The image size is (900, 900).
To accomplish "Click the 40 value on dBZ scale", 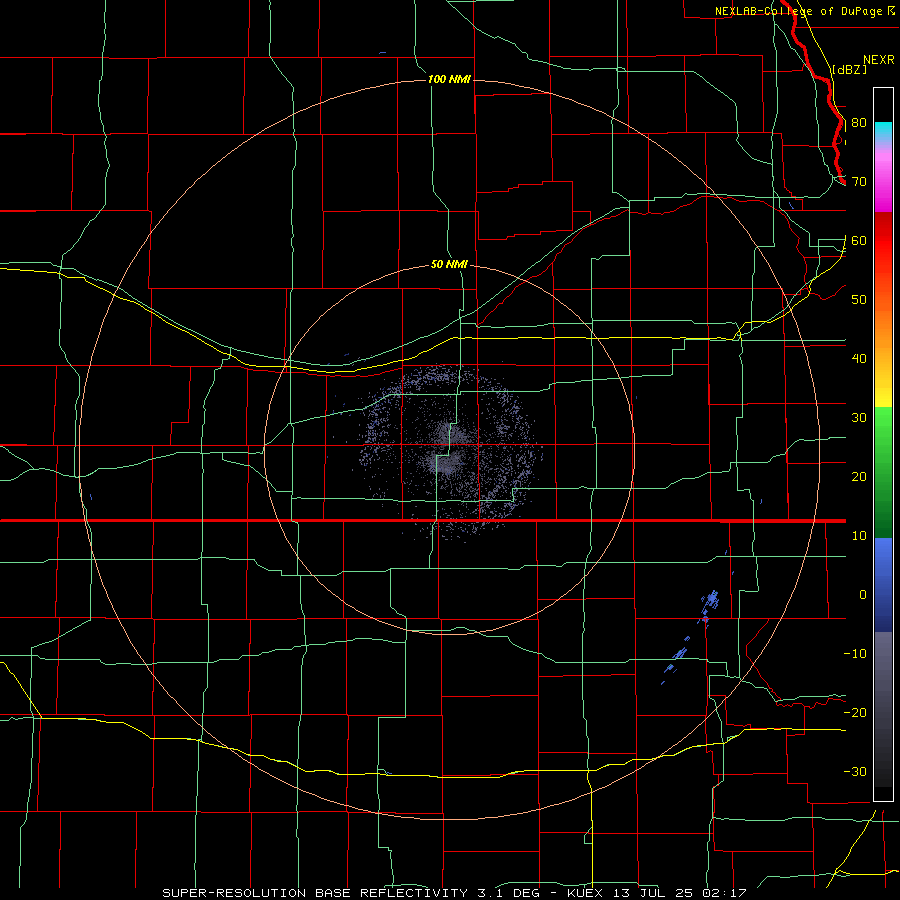I will (859, 359).
